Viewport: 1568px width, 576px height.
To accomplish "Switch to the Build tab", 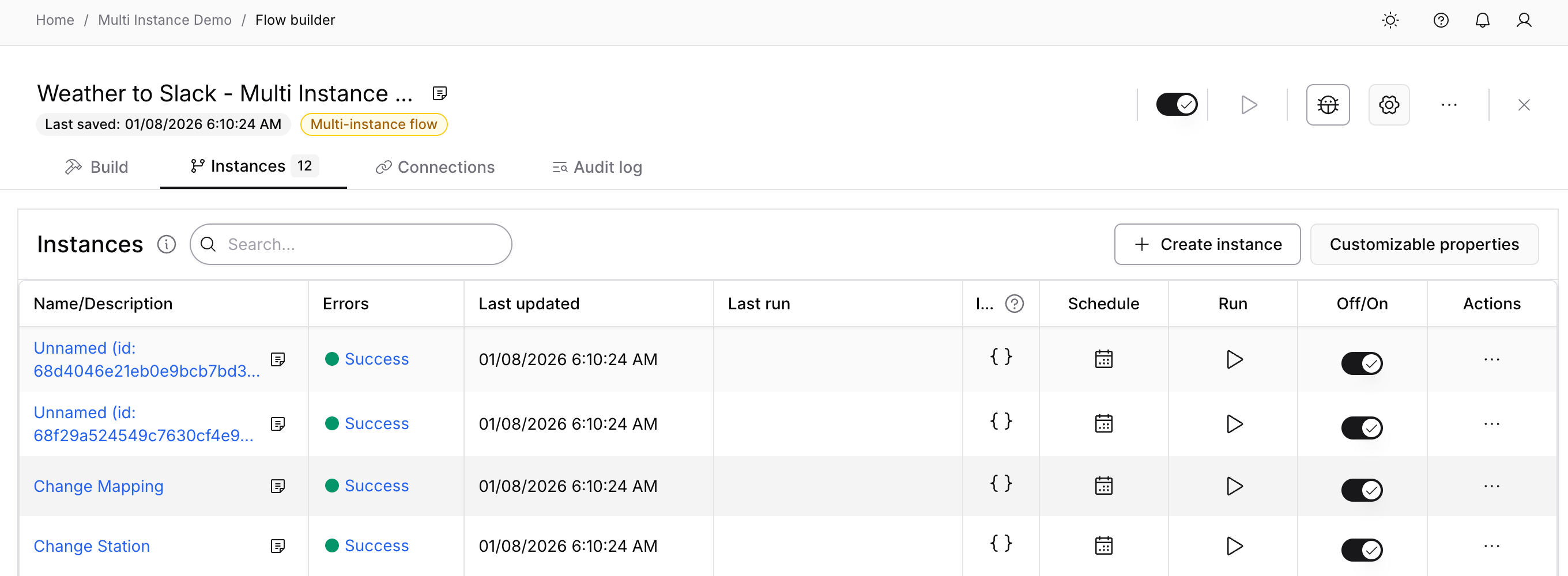I will point(96,167).
